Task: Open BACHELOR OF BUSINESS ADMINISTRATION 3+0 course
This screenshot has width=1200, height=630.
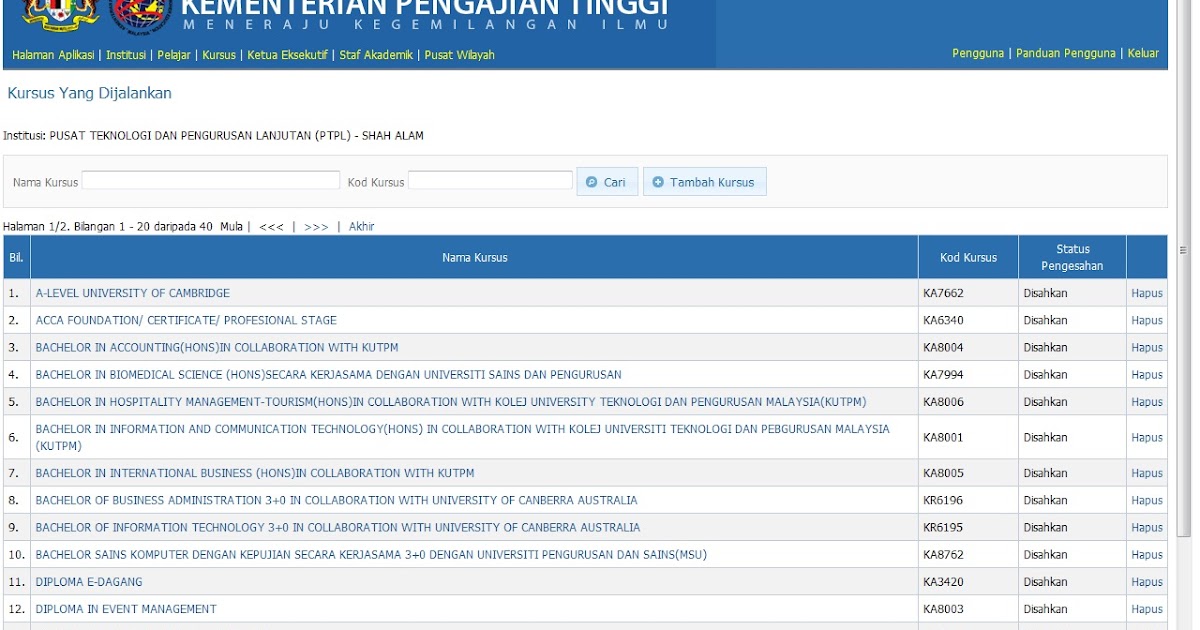Action: (x=336, y=500)
